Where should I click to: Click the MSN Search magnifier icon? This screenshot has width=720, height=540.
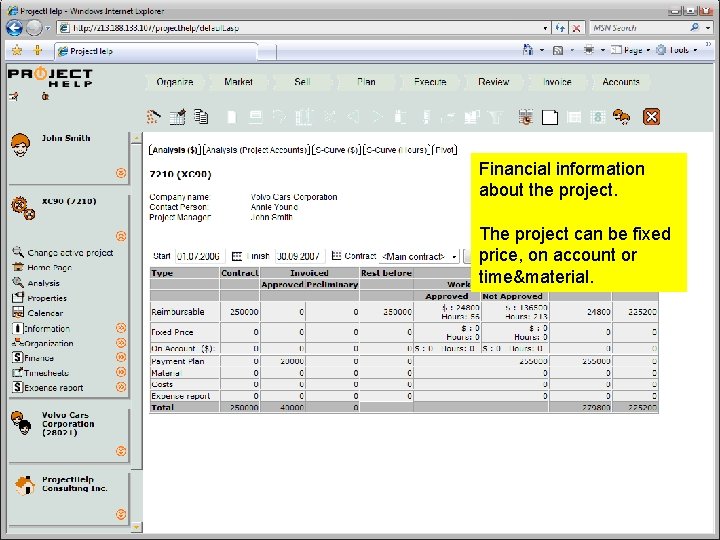pyautogui.click(x=695, y=28)
